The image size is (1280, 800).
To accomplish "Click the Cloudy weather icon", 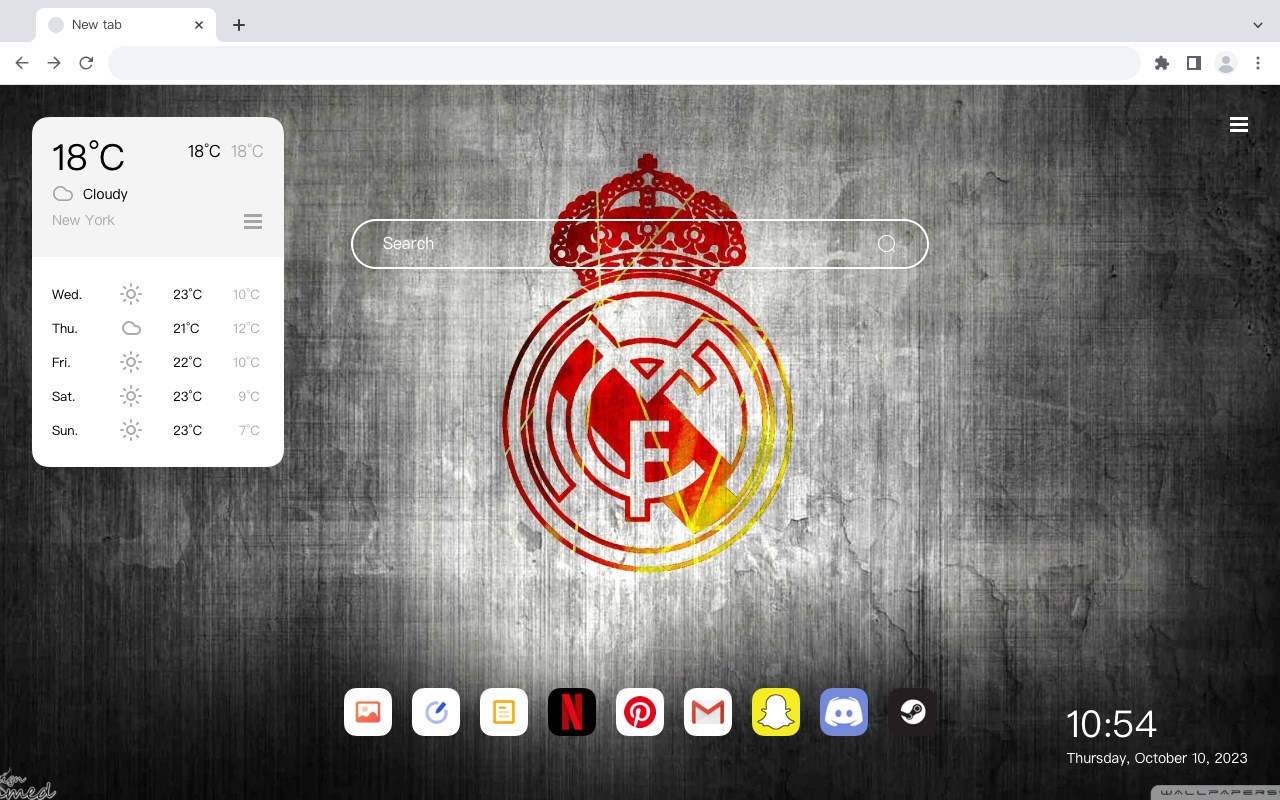I will pos(63,193).
